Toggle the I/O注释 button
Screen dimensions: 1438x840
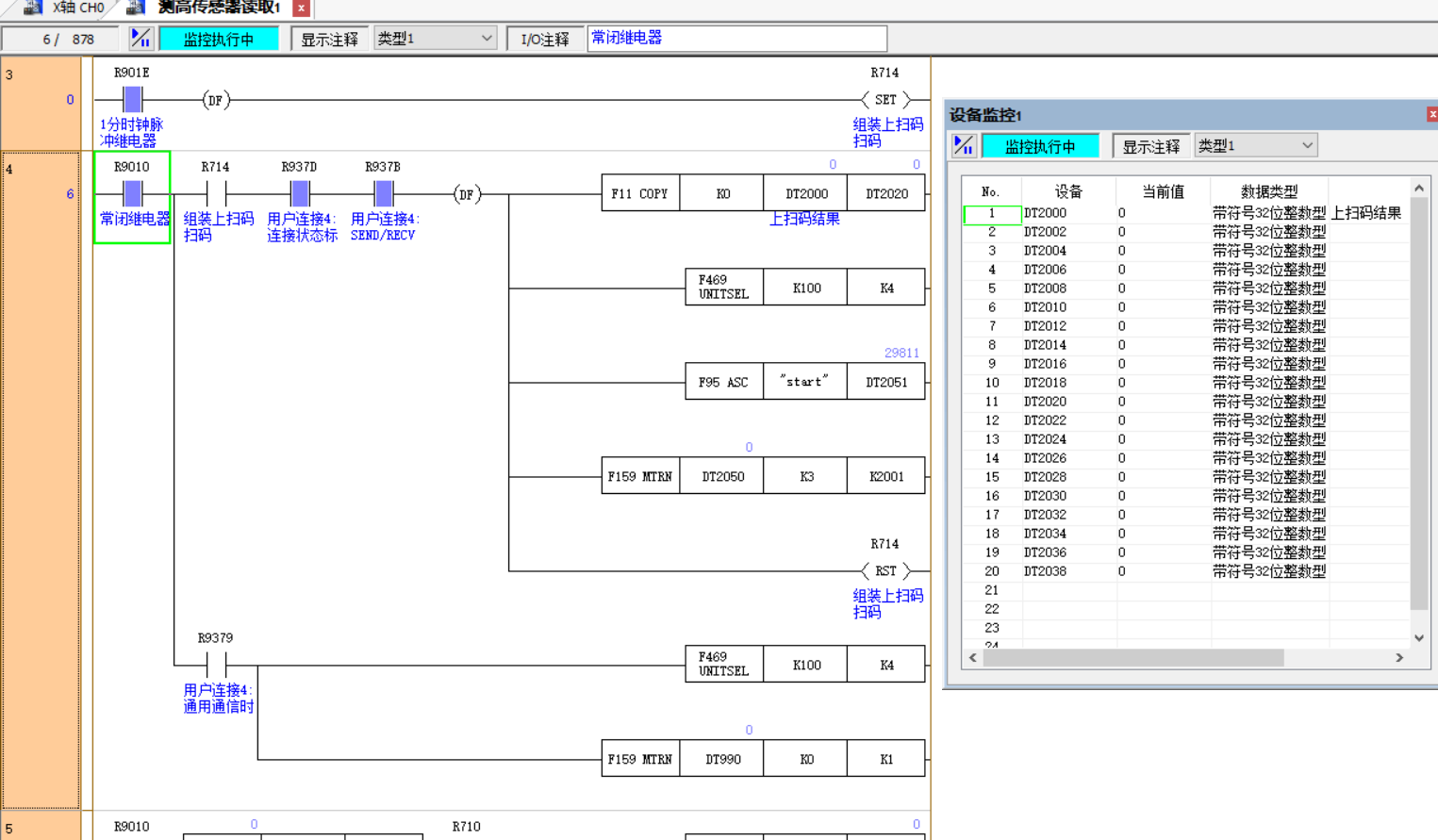[x=545, y=40]
